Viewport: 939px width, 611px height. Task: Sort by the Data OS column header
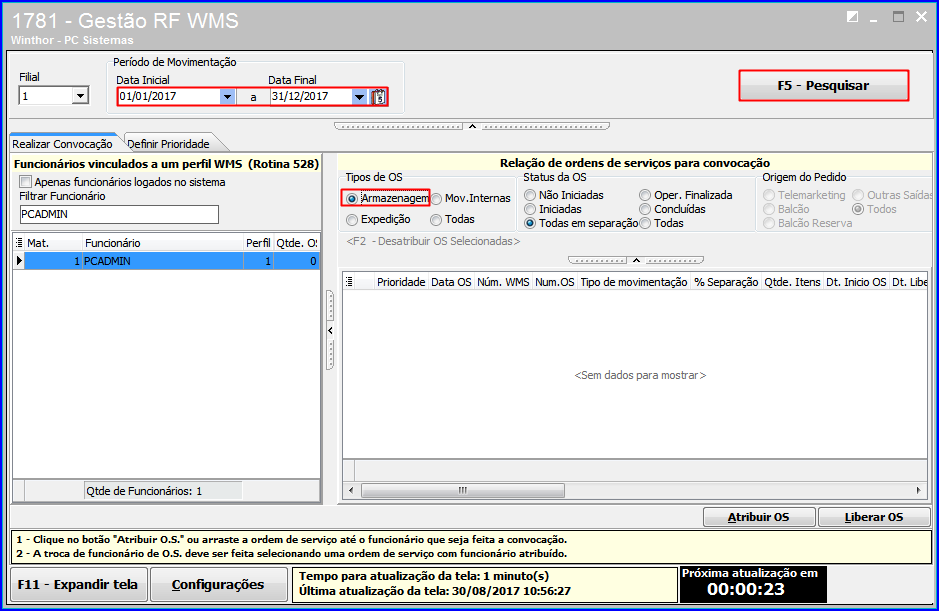pos(451,282)
